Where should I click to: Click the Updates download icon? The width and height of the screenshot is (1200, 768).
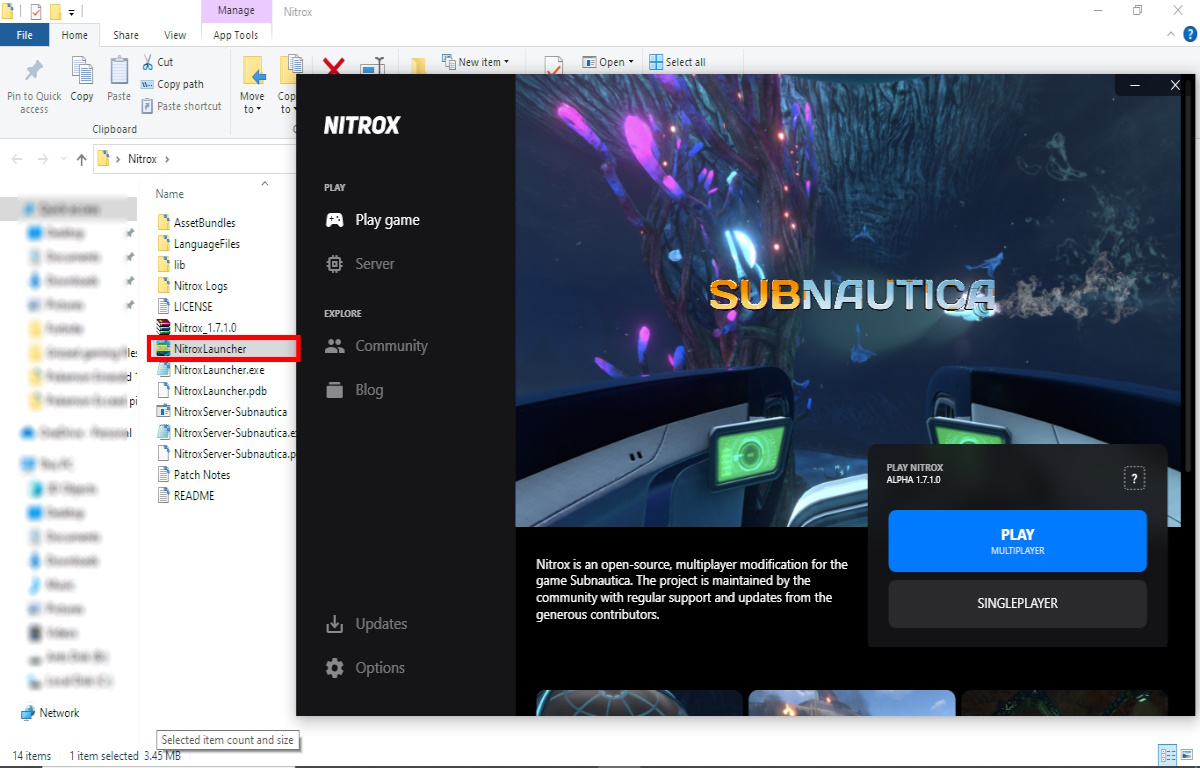click(335, 624)
